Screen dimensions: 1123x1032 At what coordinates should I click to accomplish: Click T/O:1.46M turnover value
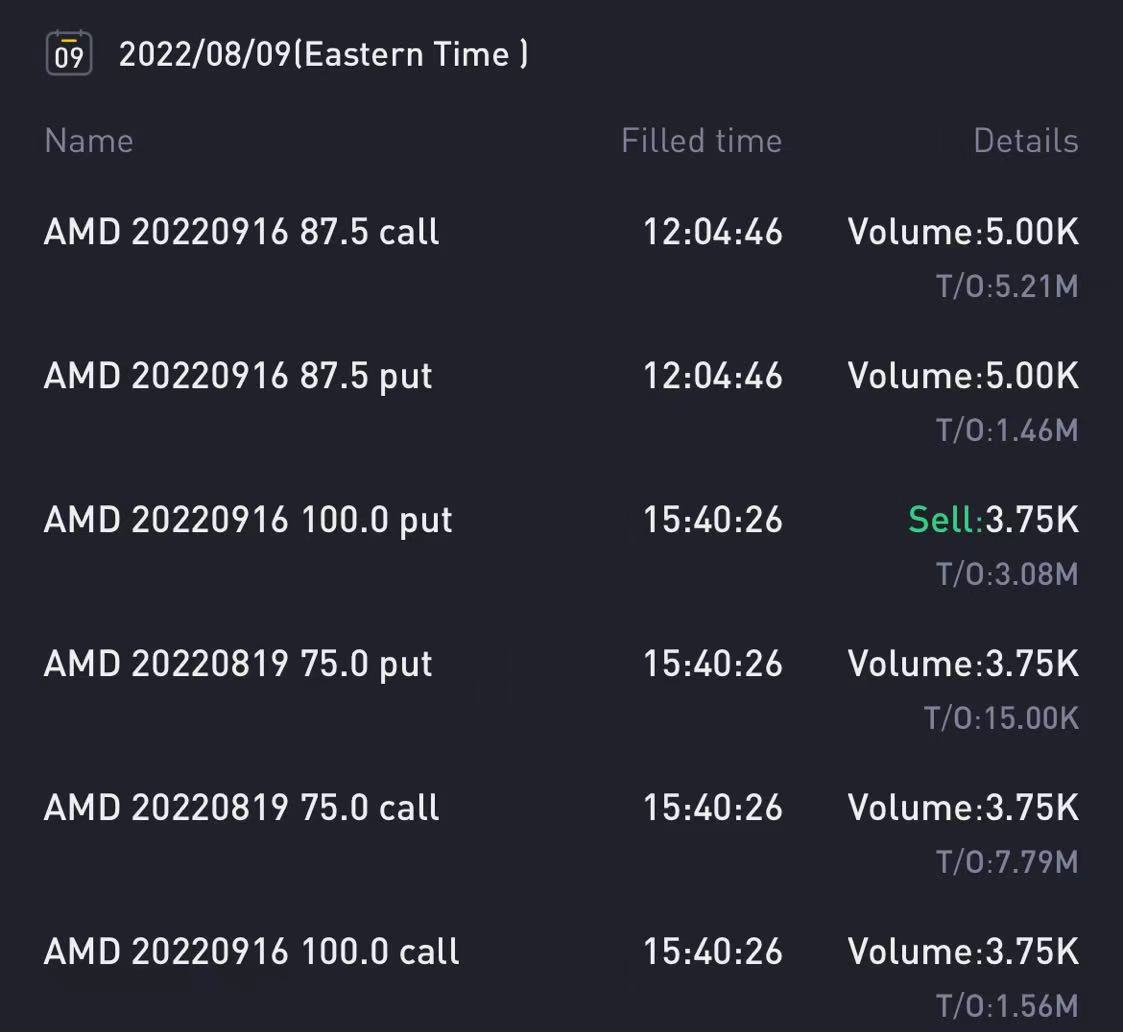1007,430
